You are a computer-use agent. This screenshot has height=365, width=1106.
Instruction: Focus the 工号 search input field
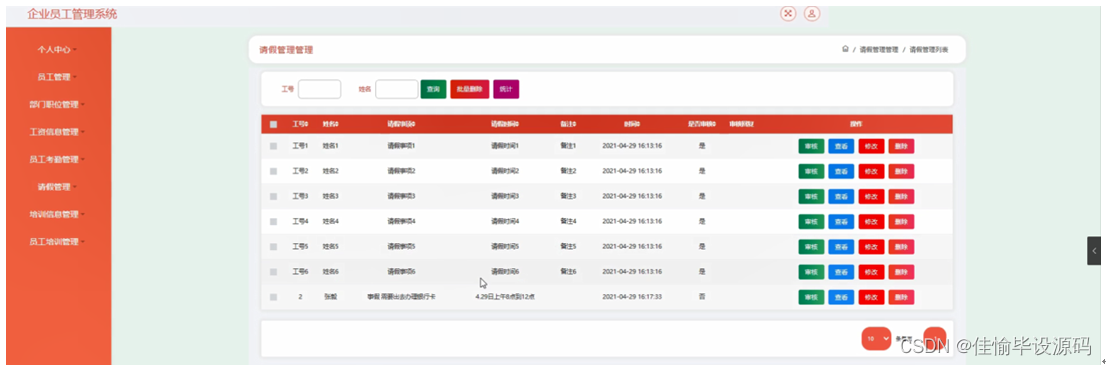pyautogui.click(x=320, y=89)
